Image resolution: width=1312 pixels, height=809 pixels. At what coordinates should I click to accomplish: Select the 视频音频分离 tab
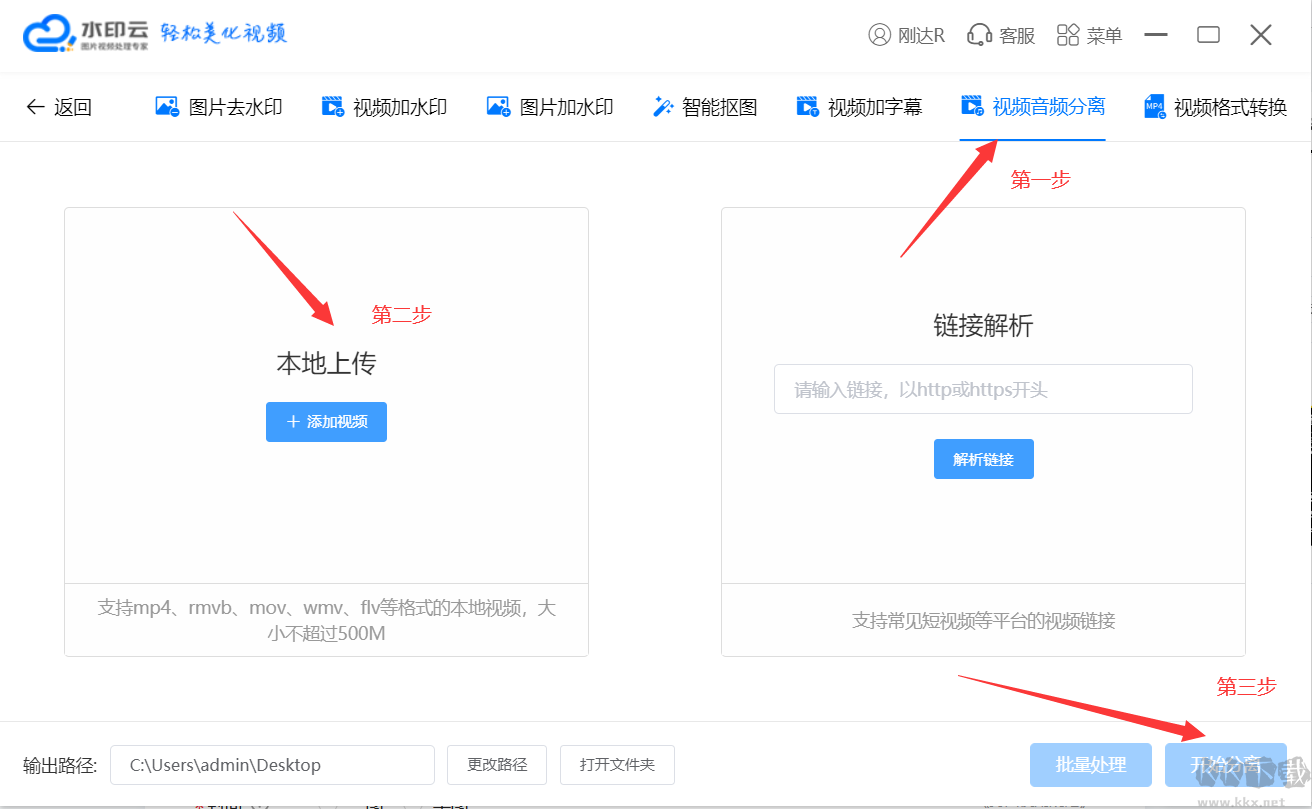(x=1033, y=106)
